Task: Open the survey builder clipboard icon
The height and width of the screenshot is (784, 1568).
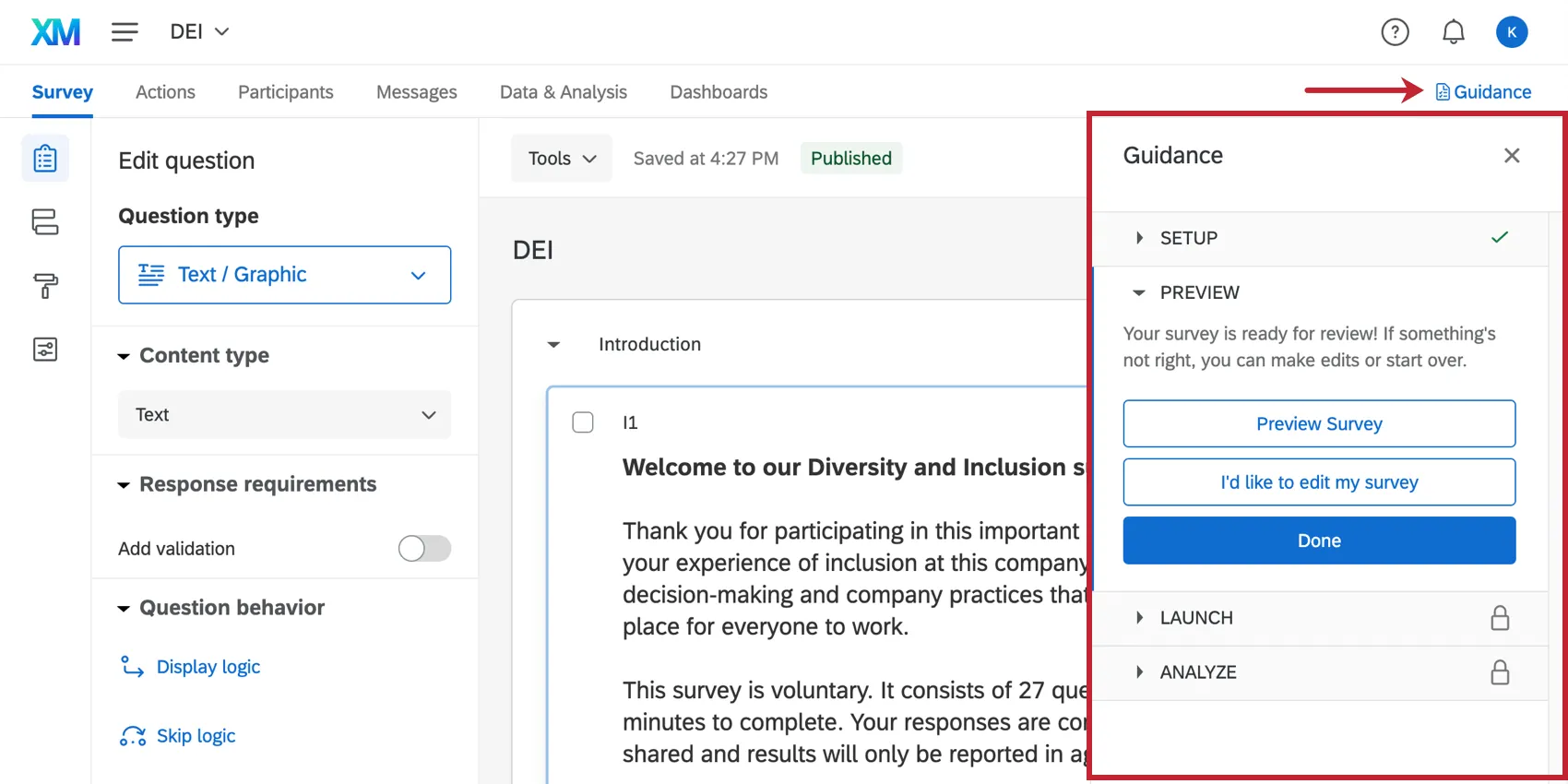Action: 45,159
